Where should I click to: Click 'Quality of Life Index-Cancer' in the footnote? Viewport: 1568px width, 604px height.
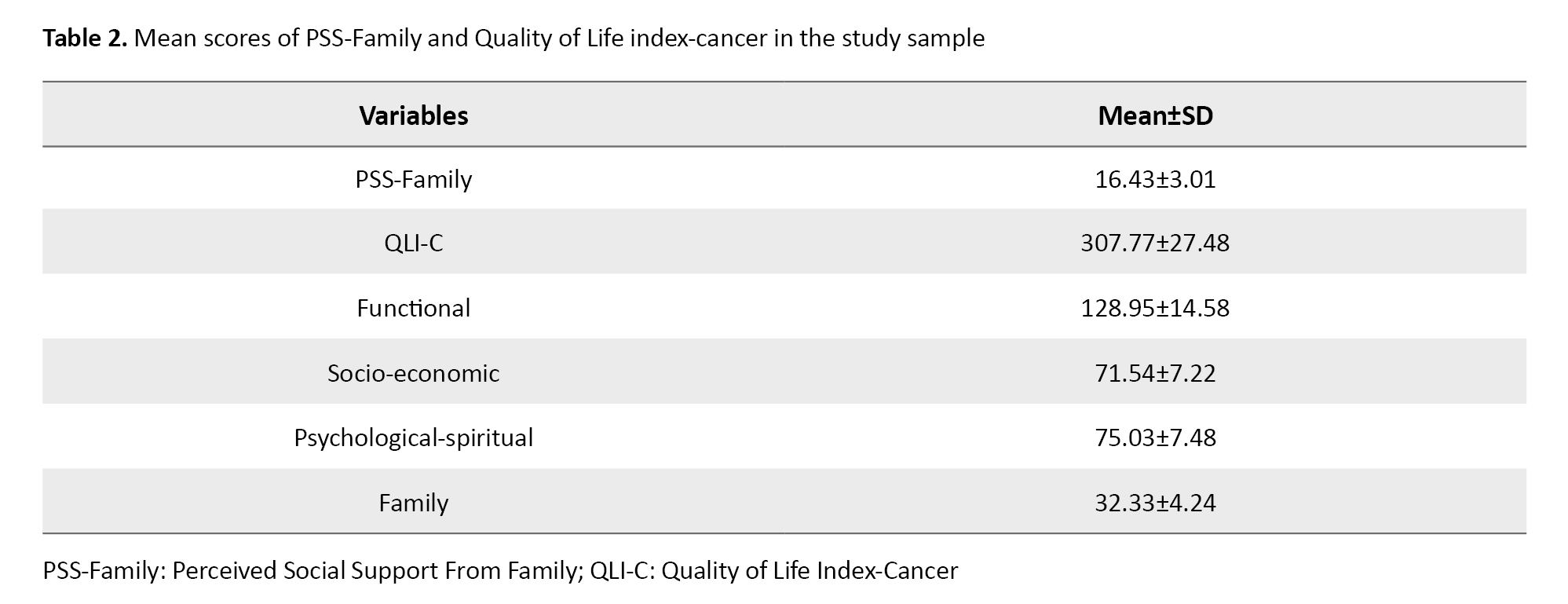[x=810, y=570]
